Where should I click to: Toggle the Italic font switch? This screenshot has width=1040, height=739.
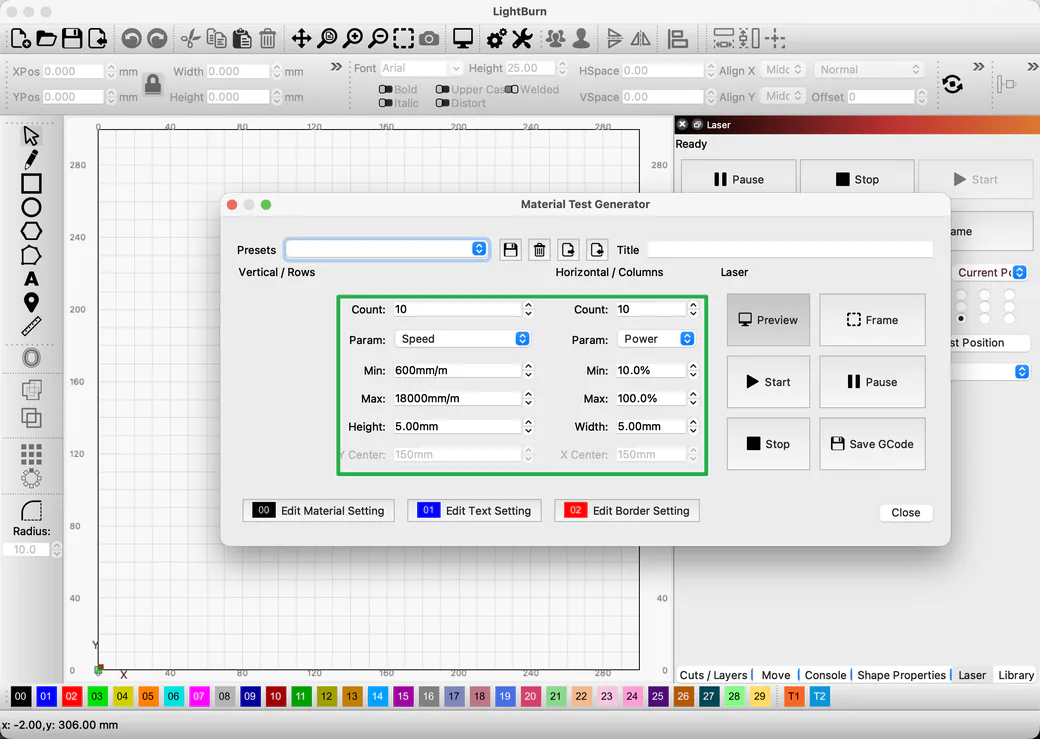(385, 103)
